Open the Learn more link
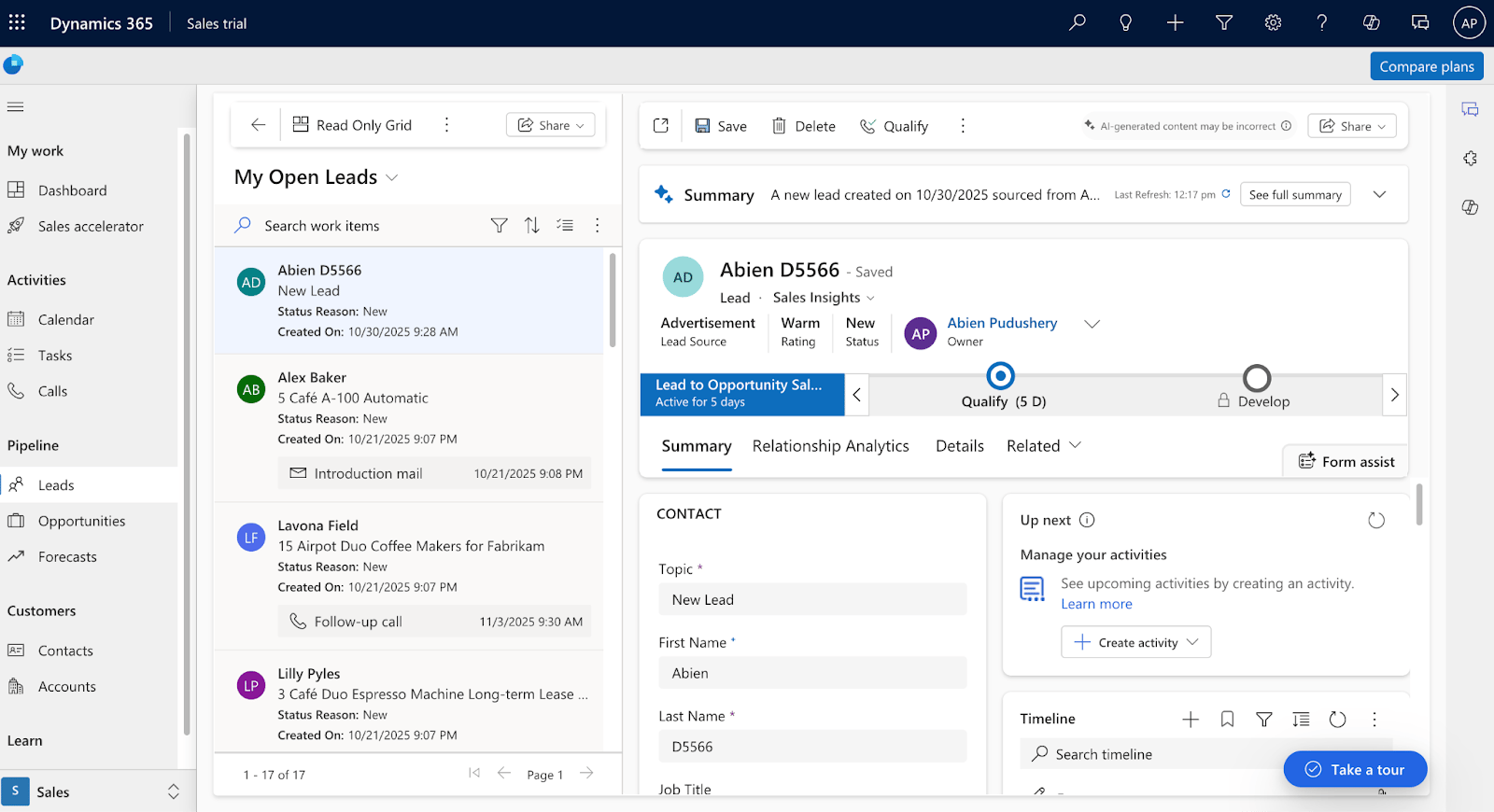 [1096, 604]
